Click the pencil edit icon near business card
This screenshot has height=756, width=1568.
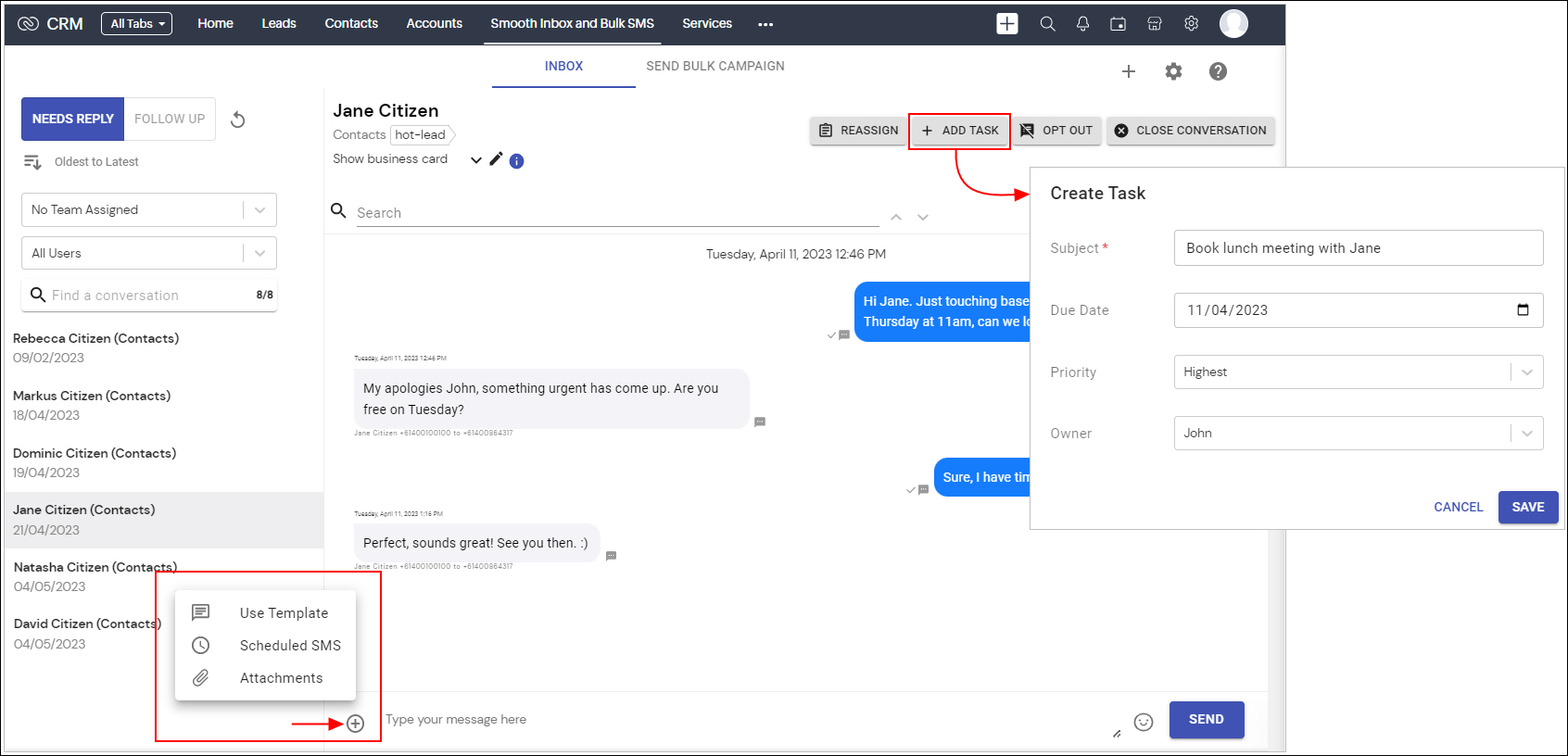point(496,158)
